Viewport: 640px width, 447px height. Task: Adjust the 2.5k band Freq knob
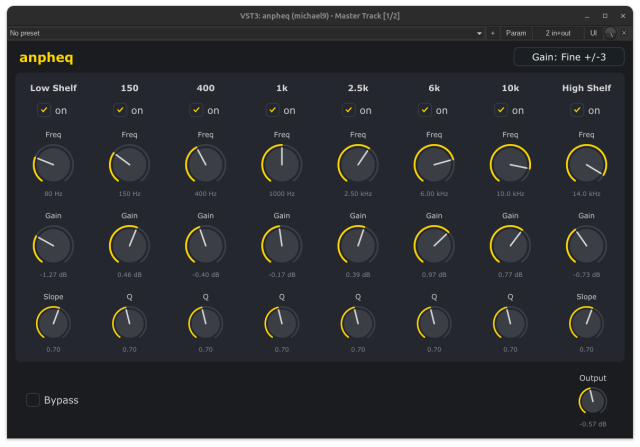(358, 164)
